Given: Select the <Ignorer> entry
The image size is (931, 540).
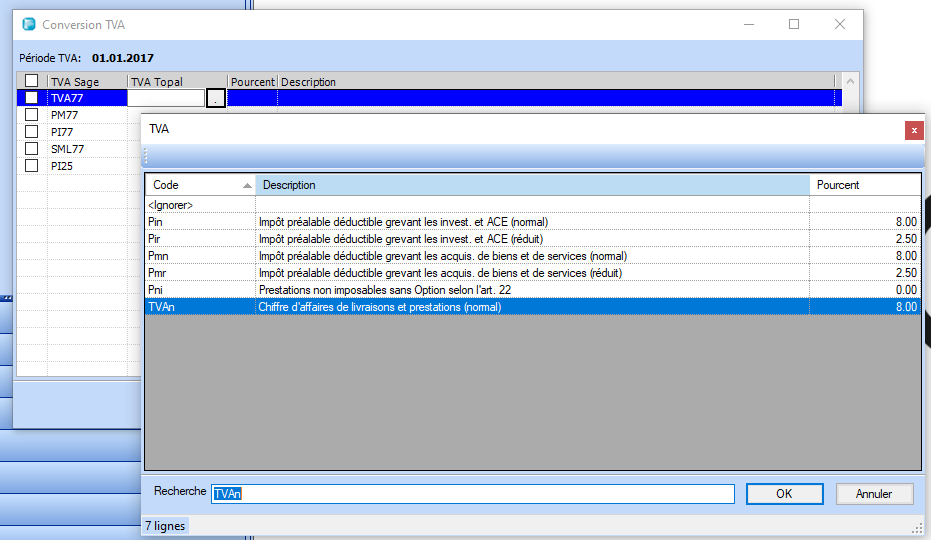Looking at the screenshot, I should click(170, 205).
